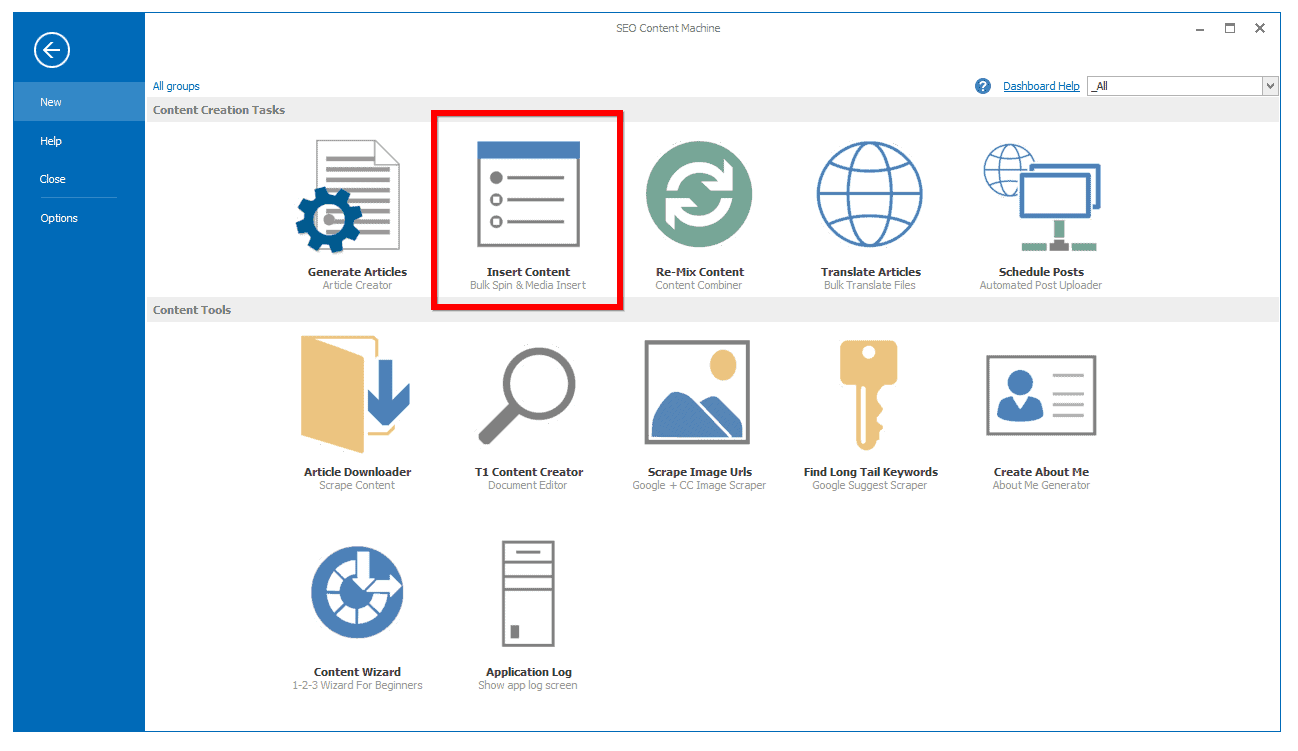
Task: Click the Google + CC Image Scraper subtitle
Action: [x=699, y=486]
